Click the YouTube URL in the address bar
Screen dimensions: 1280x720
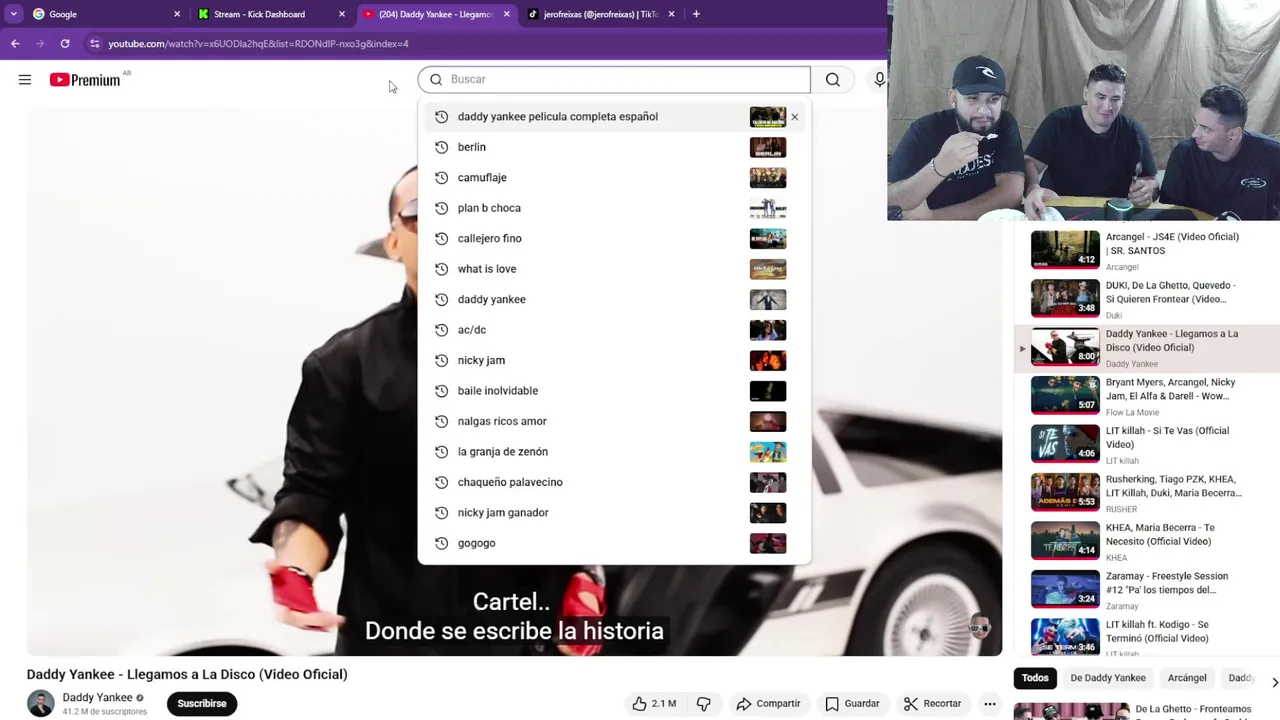point(258,44)
